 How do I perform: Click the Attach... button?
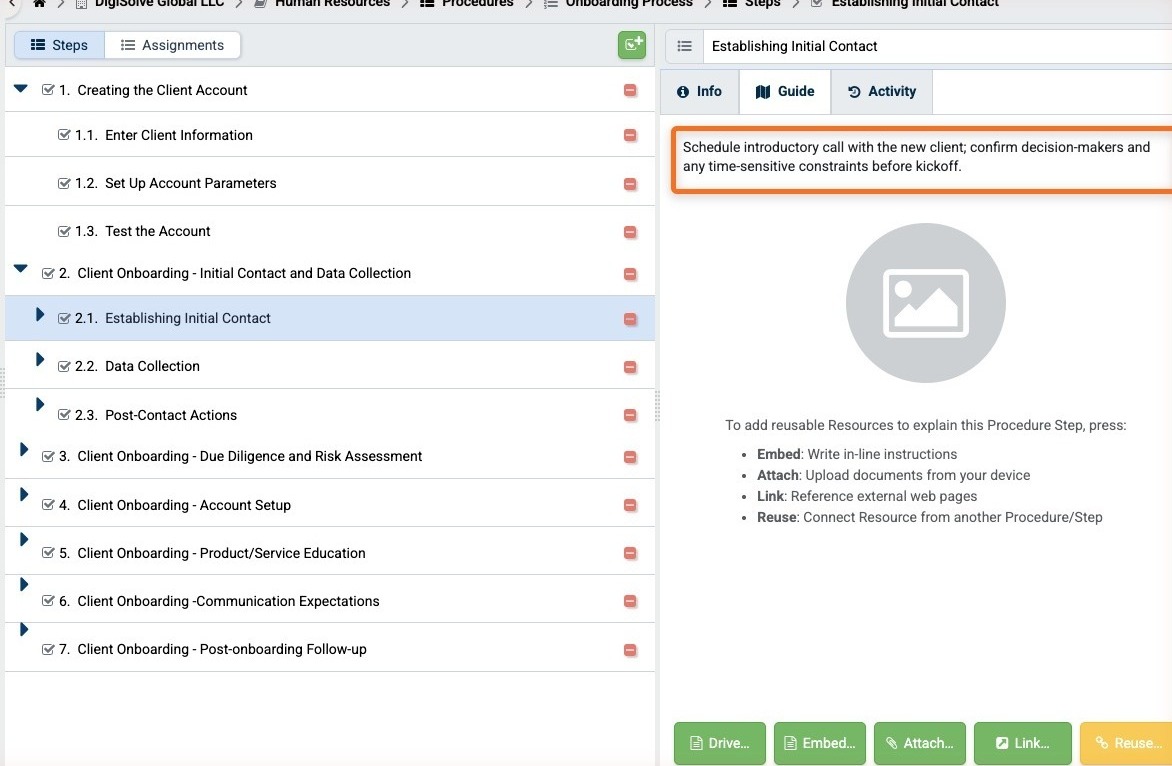(x=920, y=743)
